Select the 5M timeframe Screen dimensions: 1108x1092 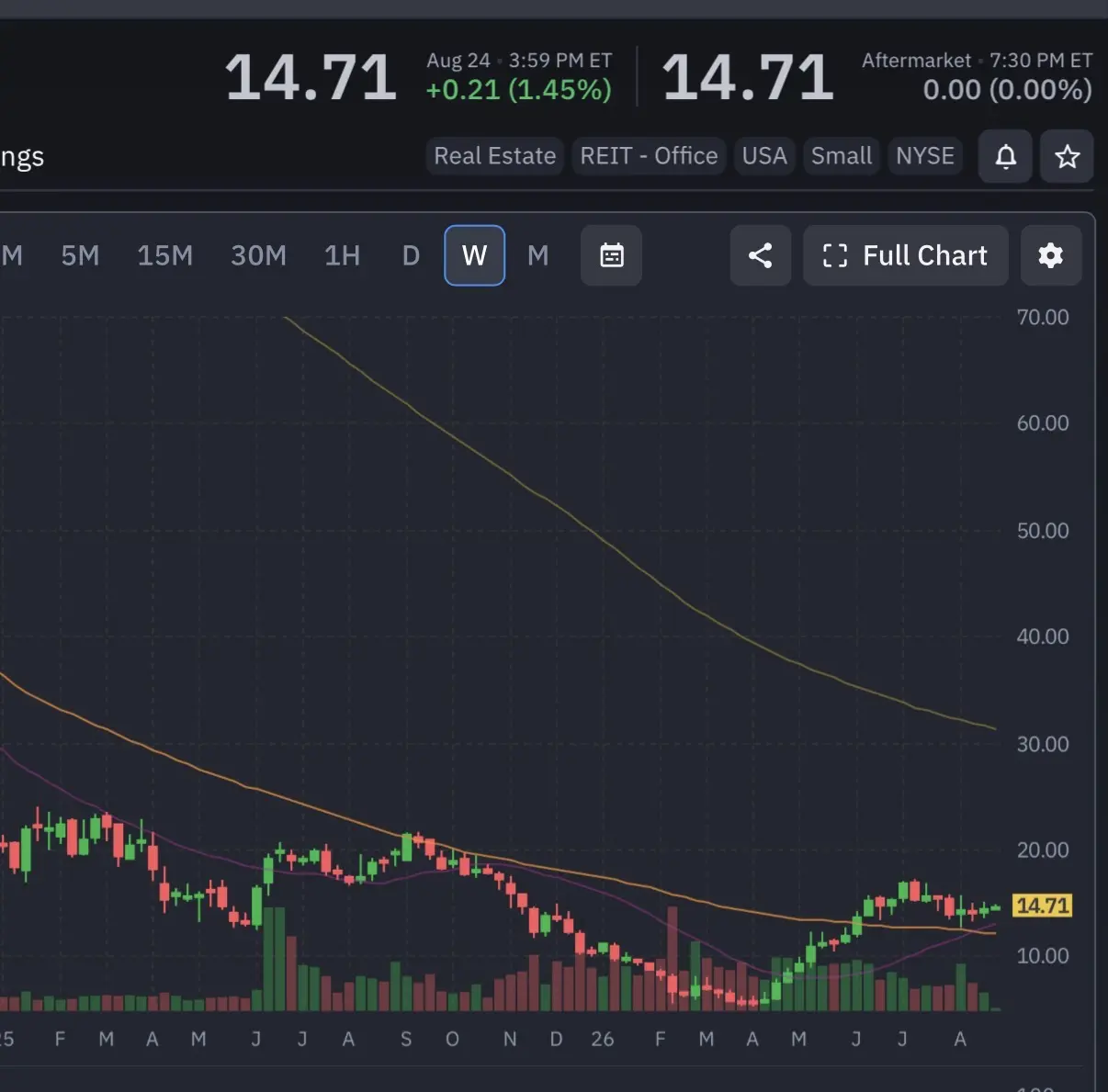point(80,255)
